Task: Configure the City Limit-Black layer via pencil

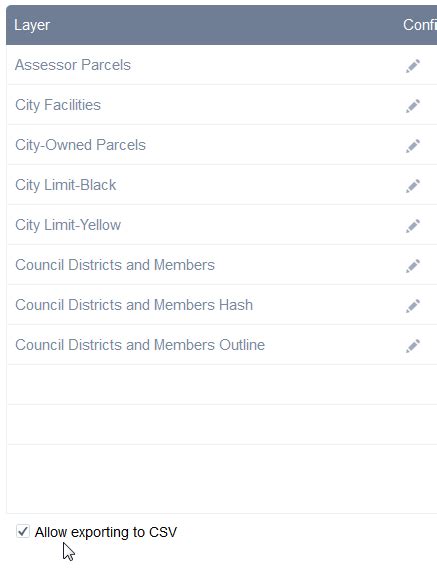Action: [413, 186]
